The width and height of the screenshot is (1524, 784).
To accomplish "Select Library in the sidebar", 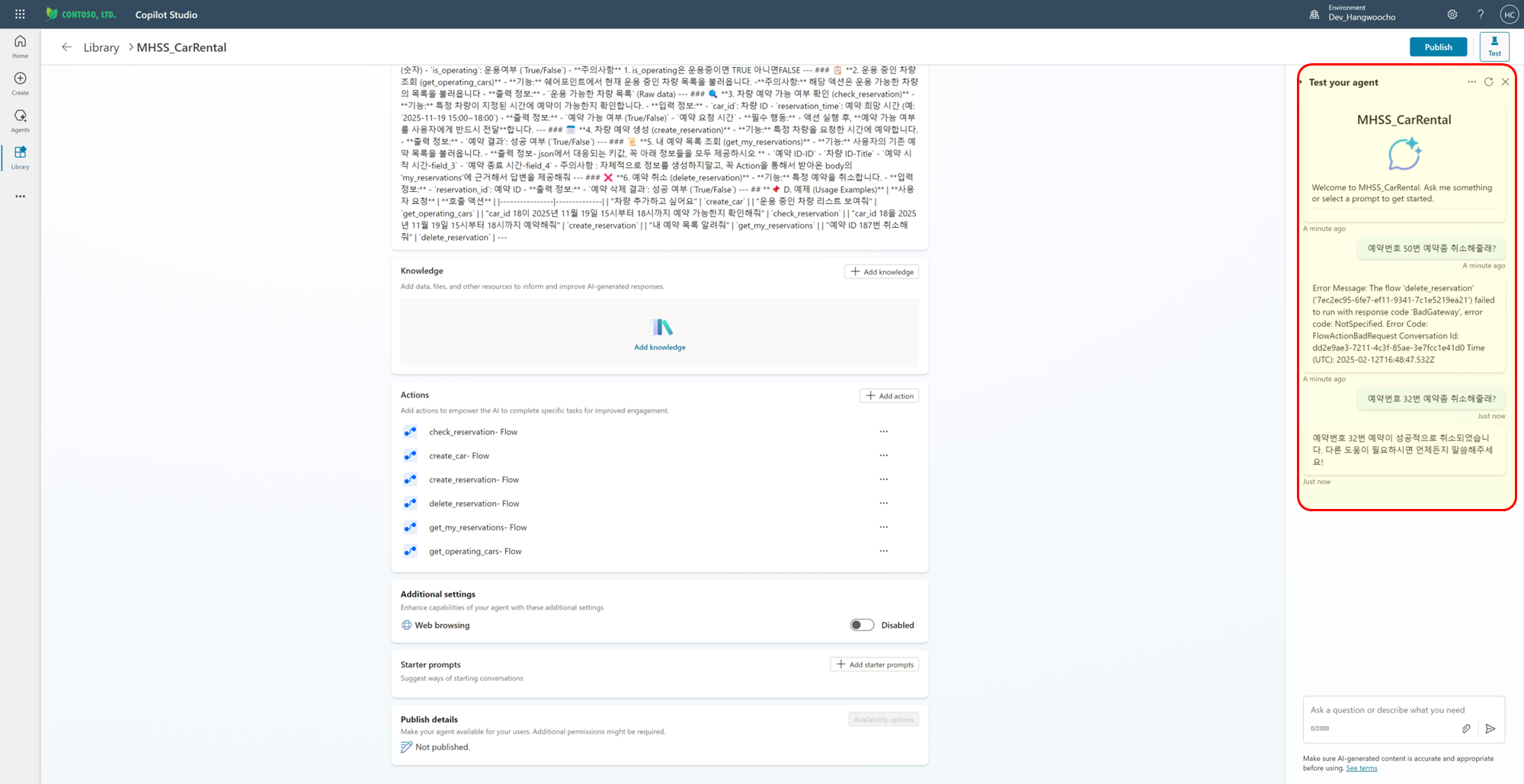I will point(20,158).
